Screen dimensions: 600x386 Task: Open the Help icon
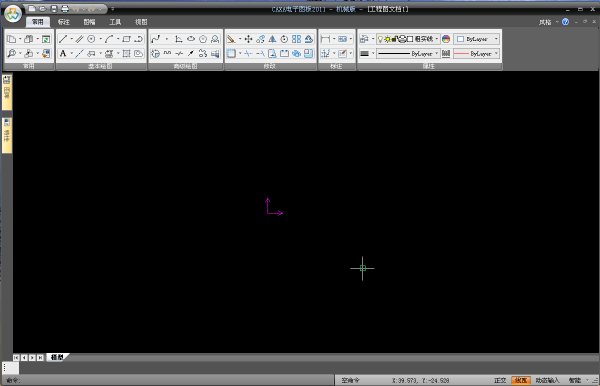(x=565, y=22)
